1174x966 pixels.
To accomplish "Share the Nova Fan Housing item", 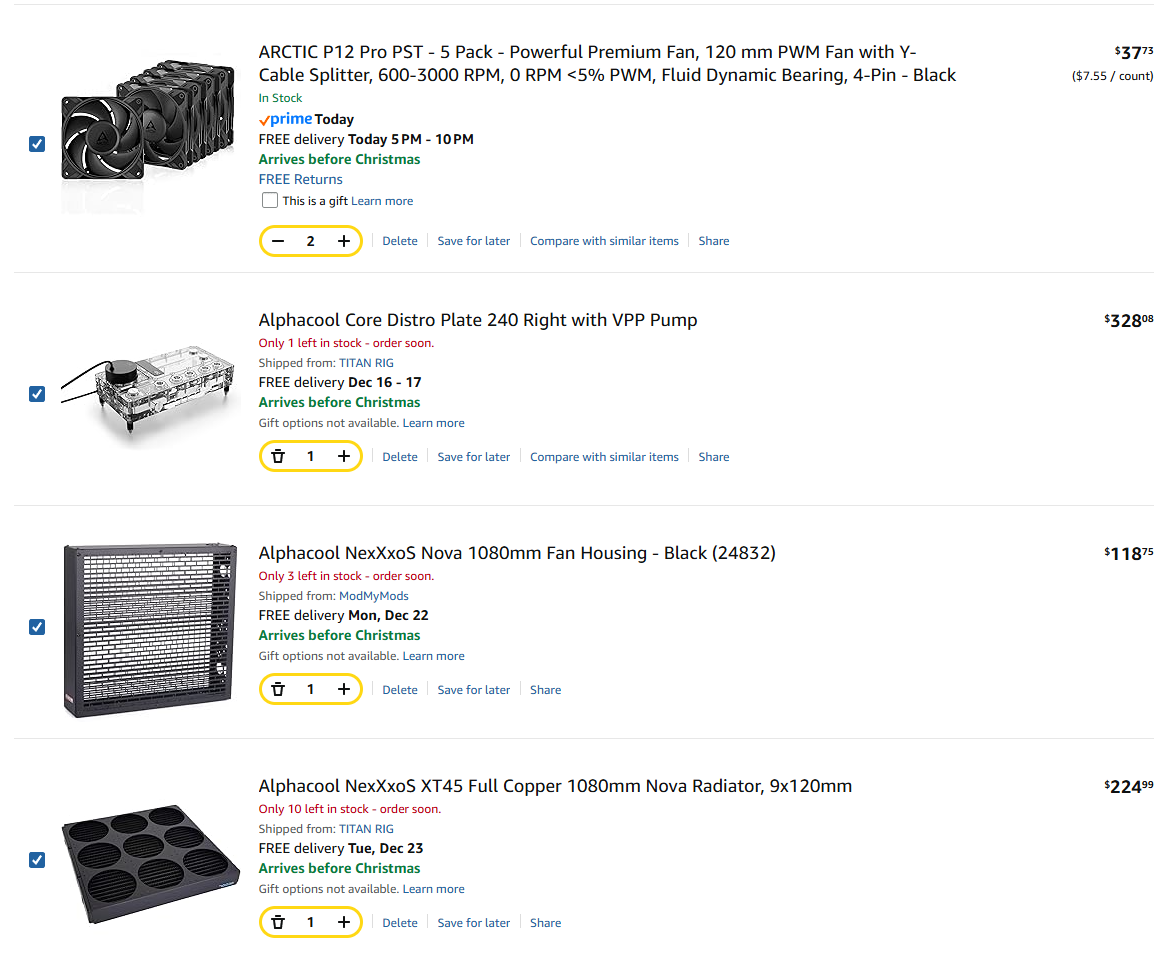I will (x=545, y=690).
